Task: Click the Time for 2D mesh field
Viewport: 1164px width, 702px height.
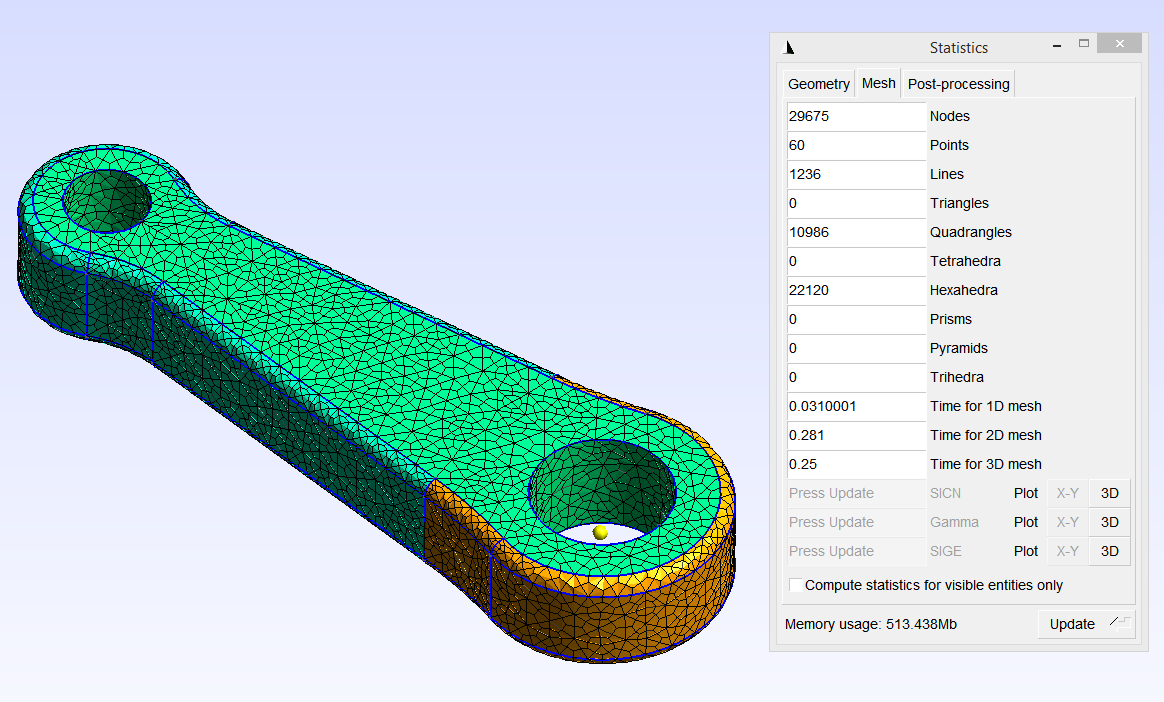Action: pyautogui.click(x=855, y=435)
